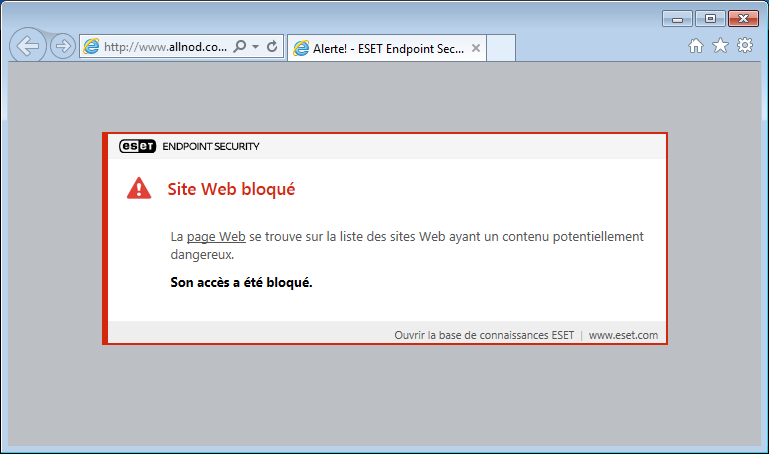Click the 'ENDPOINT SECURITY' header text
Screen dimensions: 769x454
[211, 147]
